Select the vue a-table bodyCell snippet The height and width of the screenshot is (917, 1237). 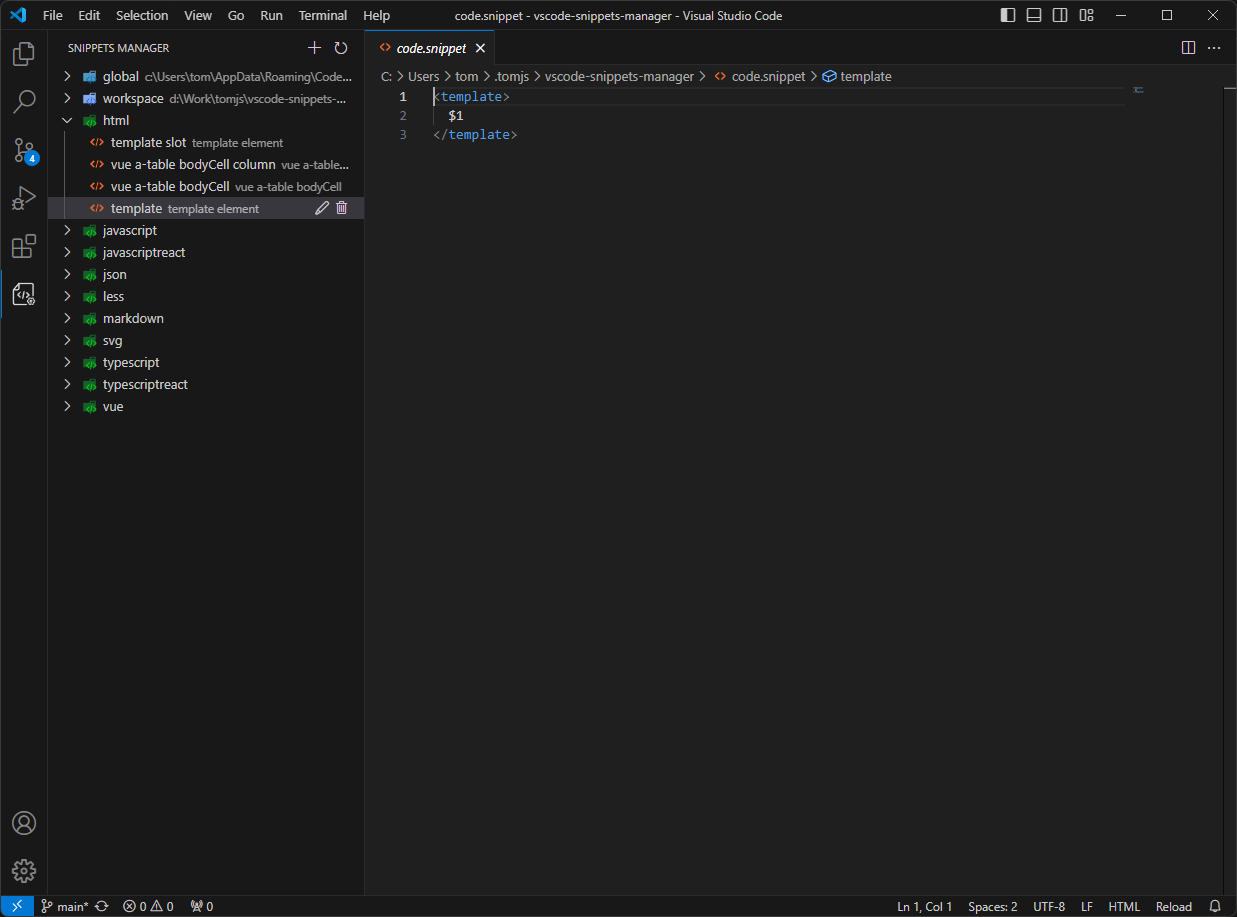click(x=206, y=186)
